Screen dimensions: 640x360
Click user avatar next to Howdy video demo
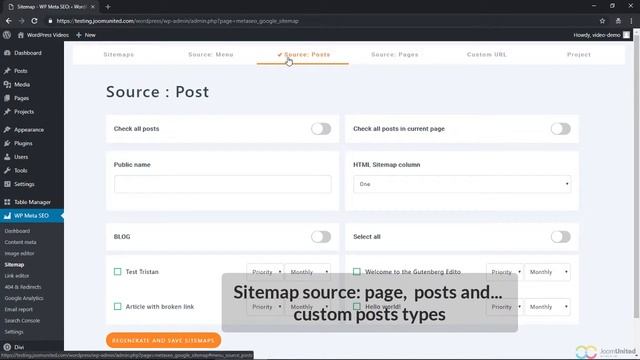(627, 35)
